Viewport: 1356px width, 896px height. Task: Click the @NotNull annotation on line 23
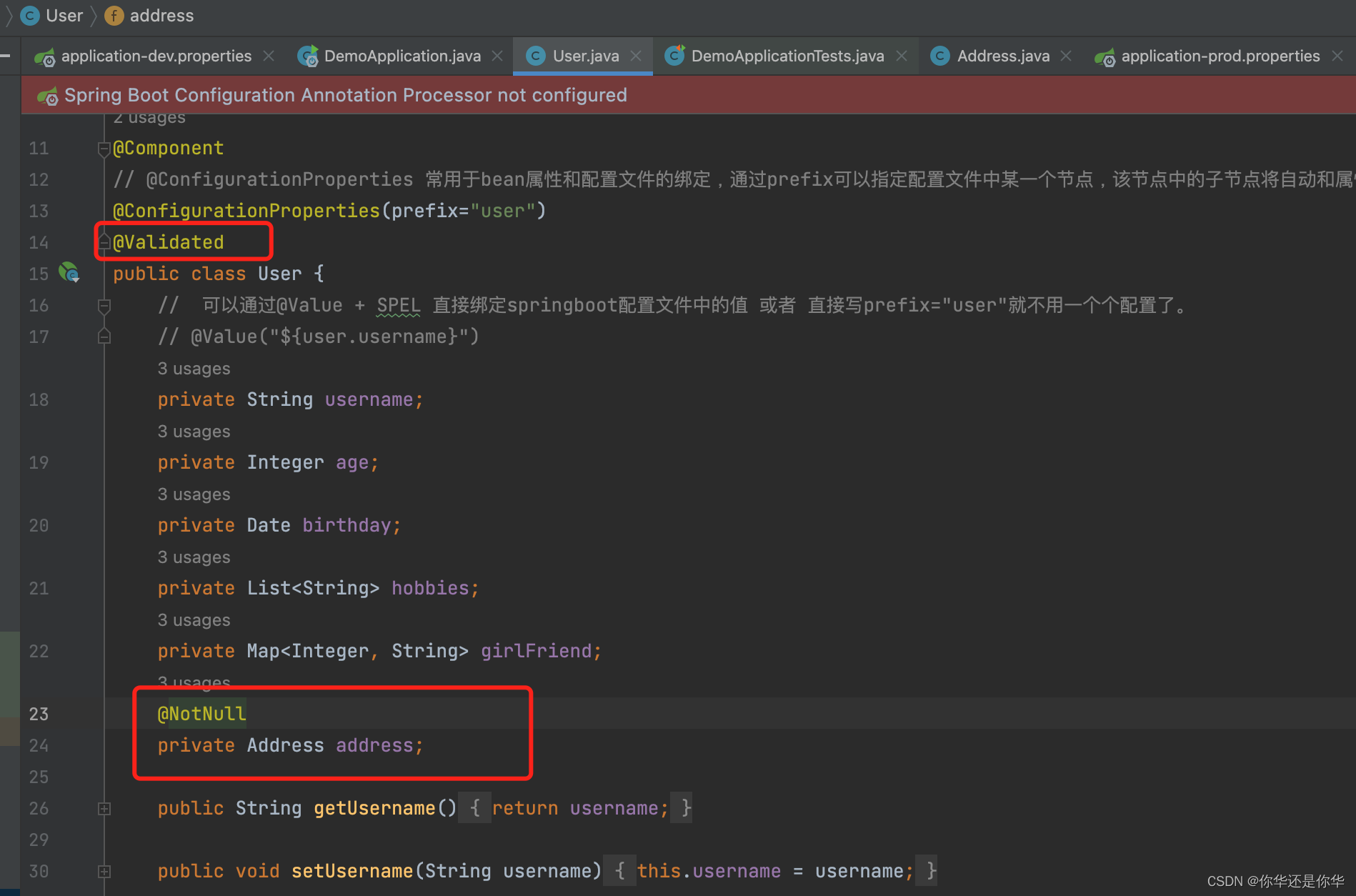[x=201, y=714]
